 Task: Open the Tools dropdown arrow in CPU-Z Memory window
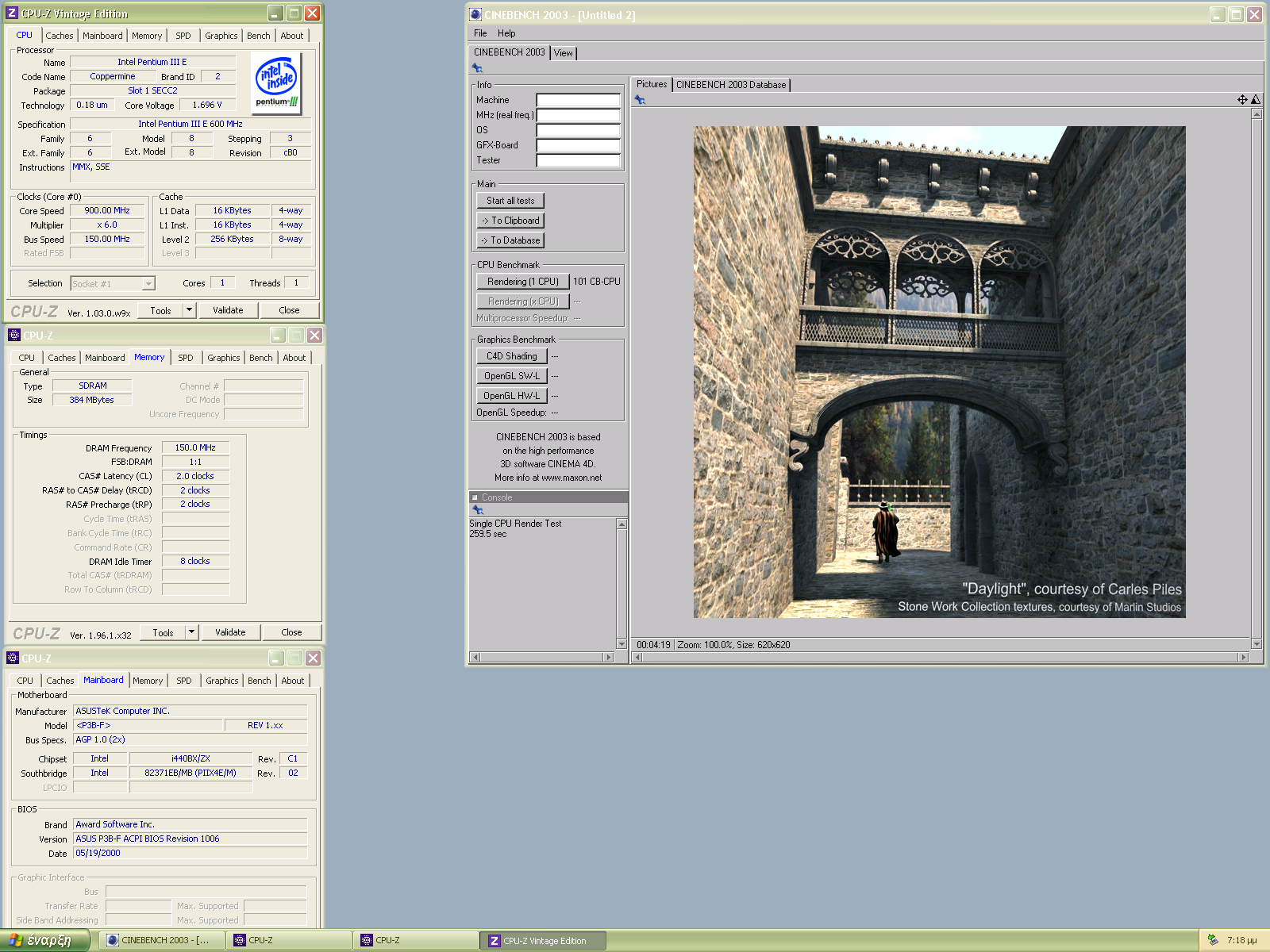191,632
